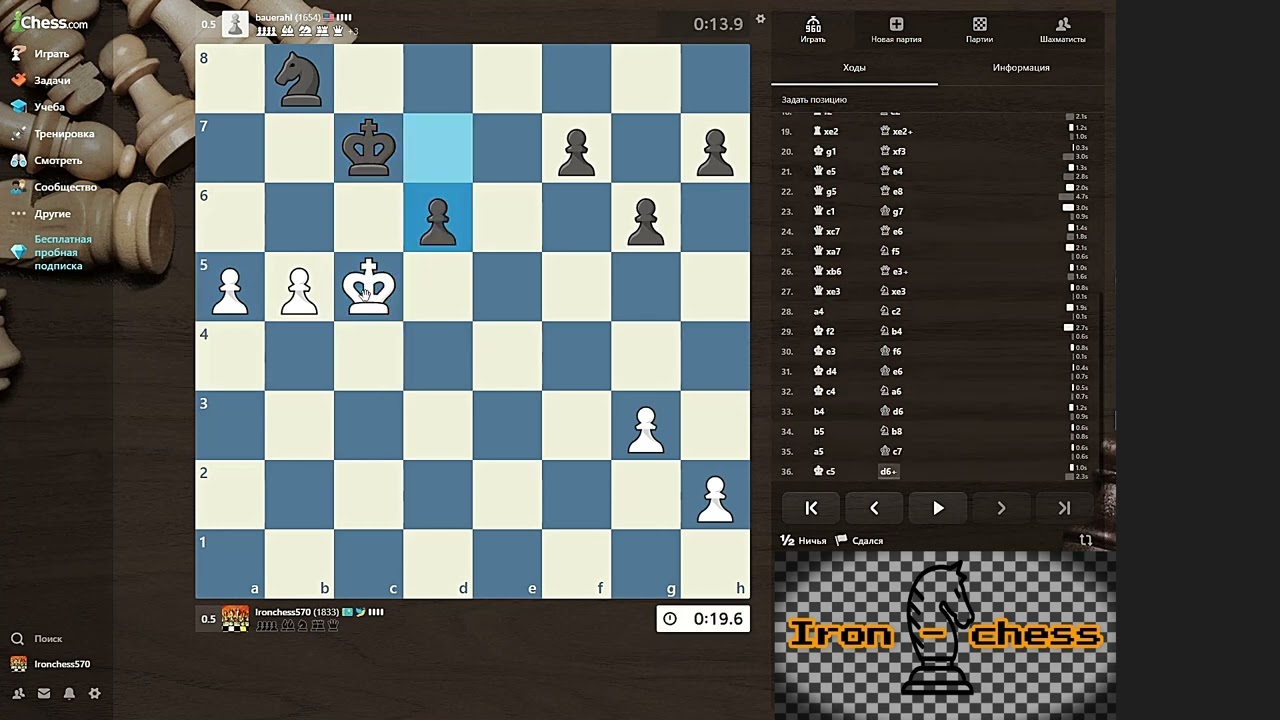This screenshot has width=1280, height=720.
Task: Select move 36 d6+ in the list
Action: [x=888, y=471]
